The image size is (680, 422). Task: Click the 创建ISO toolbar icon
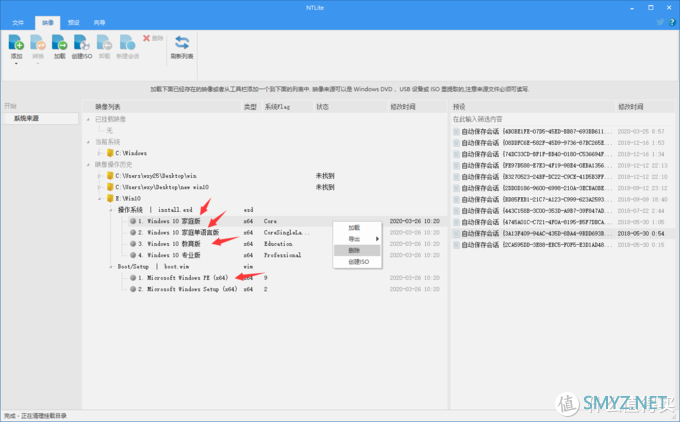tap(82, 43)
